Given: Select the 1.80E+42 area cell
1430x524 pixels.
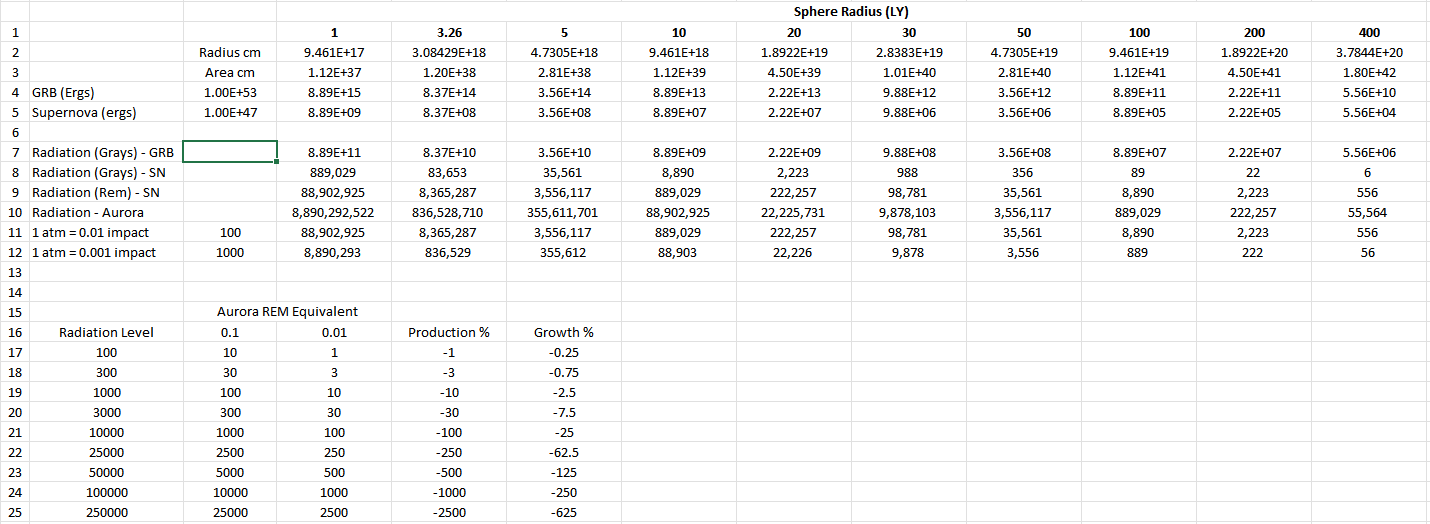Looking at the screenshot, I should 1370,72.
